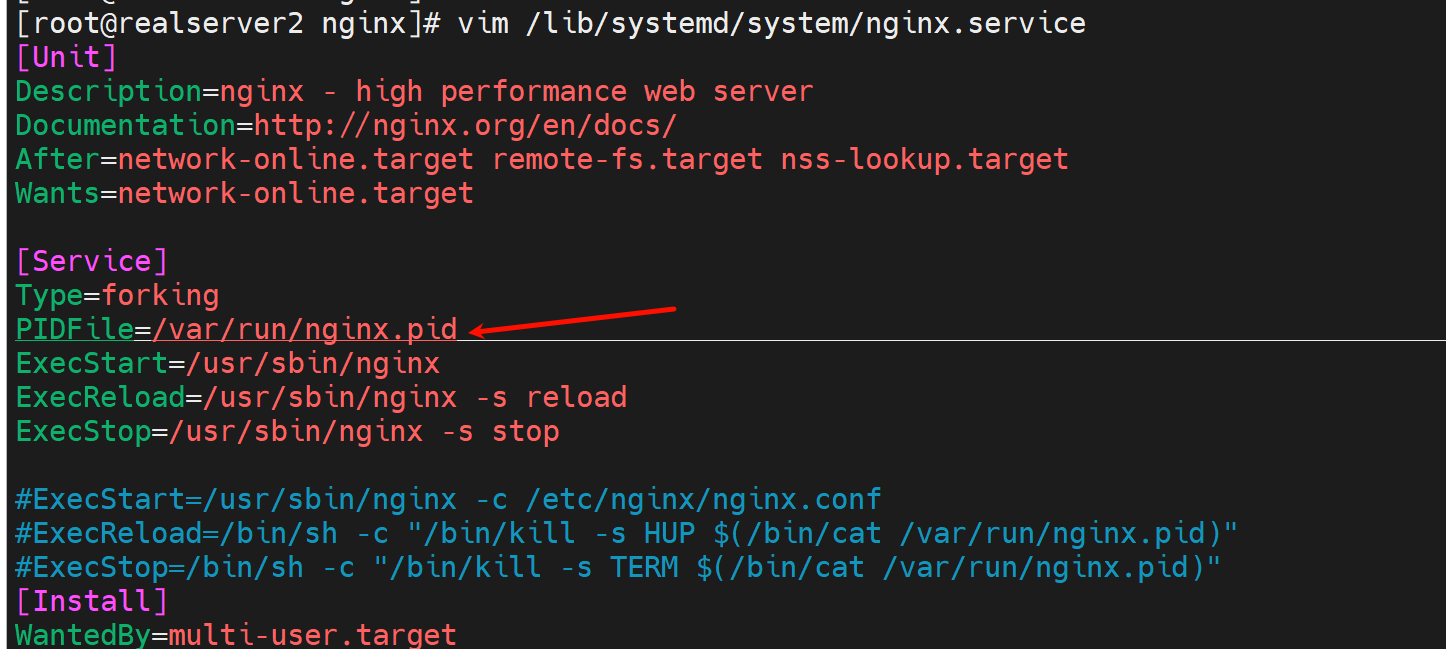The image size is (1446, 649).
Task: Click the [Install] section header
Action: click(x=91, y=601)
